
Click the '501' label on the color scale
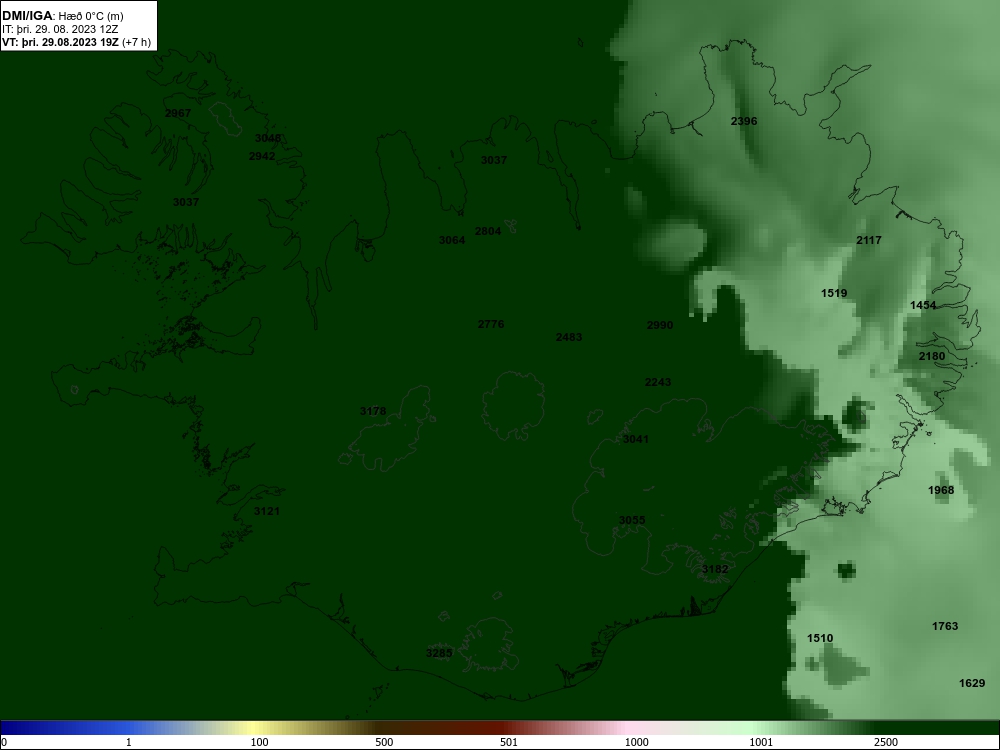coord(509,742)
